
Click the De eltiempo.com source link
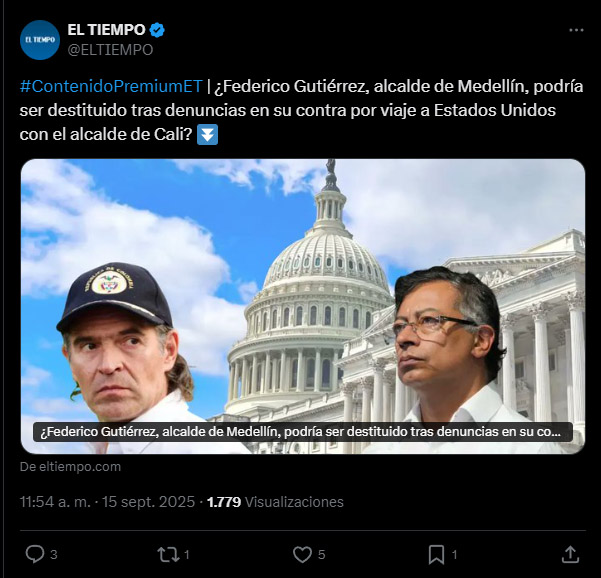tap(70, 466)
